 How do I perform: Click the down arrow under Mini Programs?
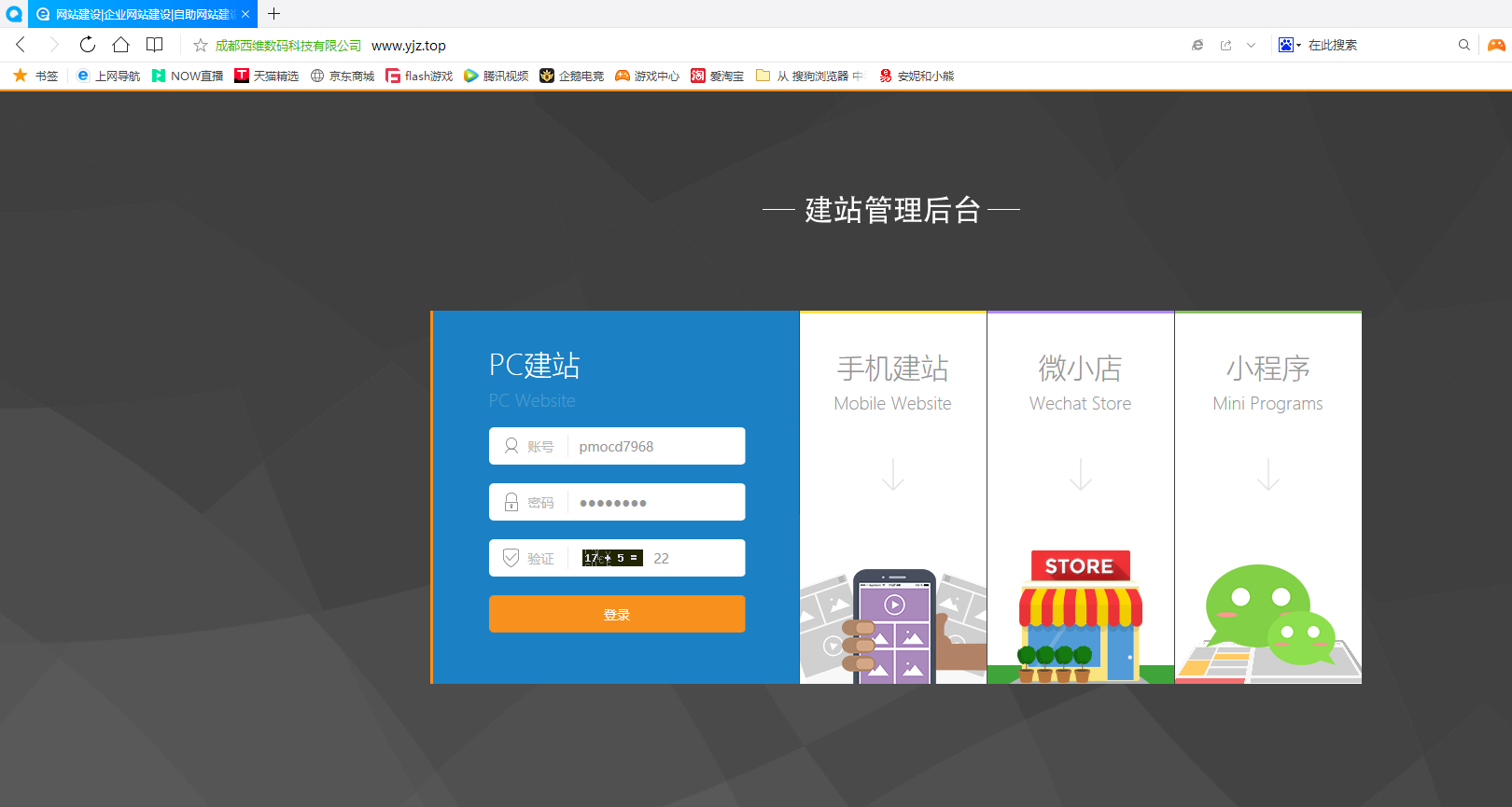point(1268,474)
